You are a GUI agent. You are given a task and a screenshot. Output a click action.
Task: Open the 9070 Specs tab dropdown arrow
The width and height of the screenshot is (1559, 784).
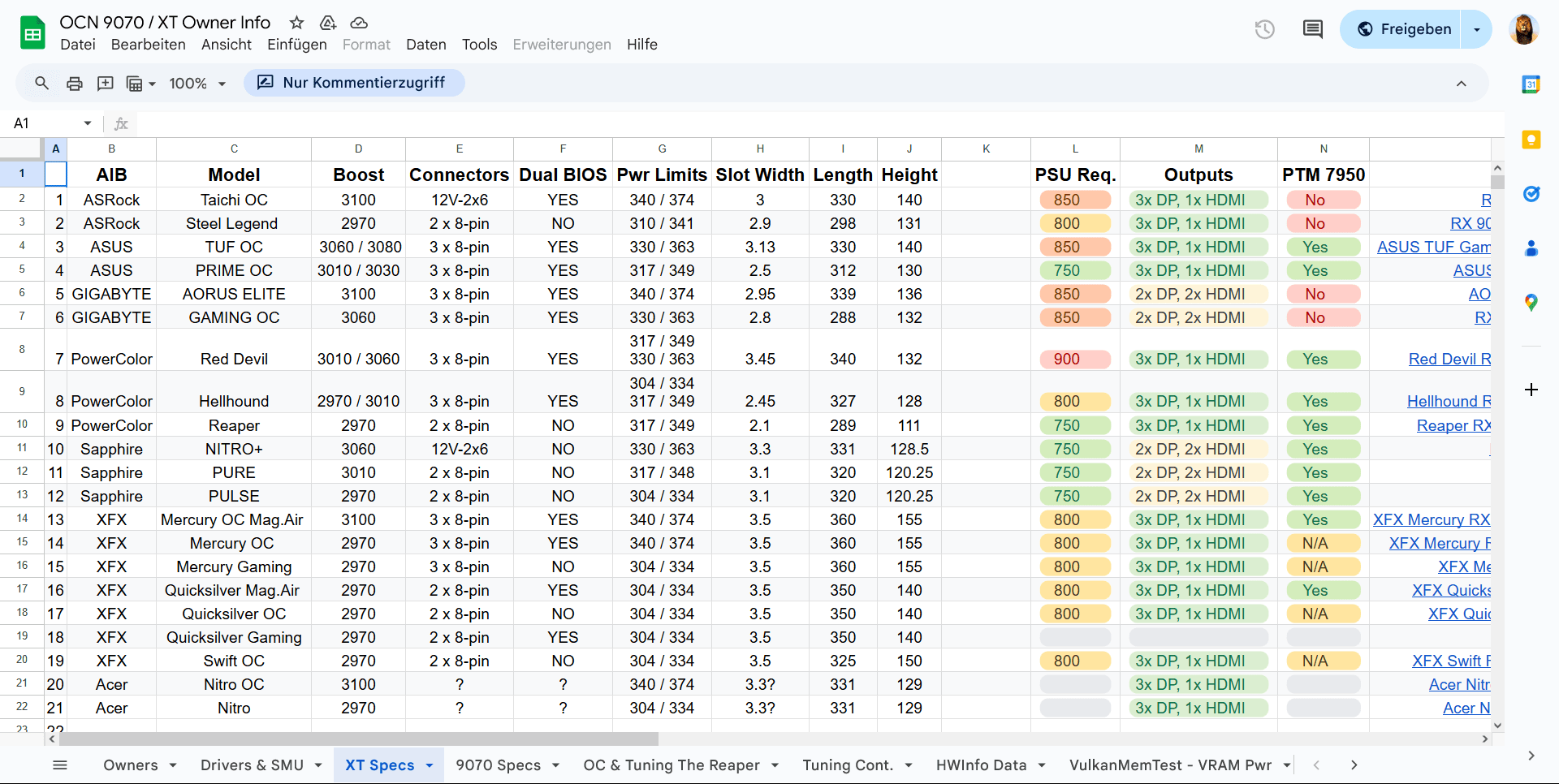556,765
